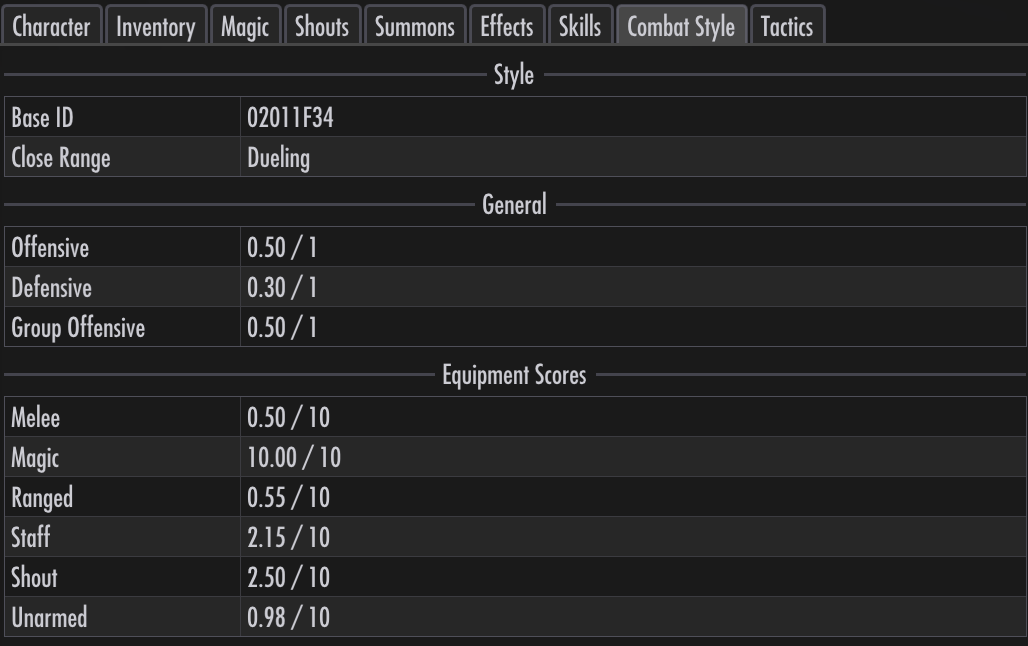Select the Melee equipment score row
This screenshot has width=1028, height=646.
click(515, 417)
